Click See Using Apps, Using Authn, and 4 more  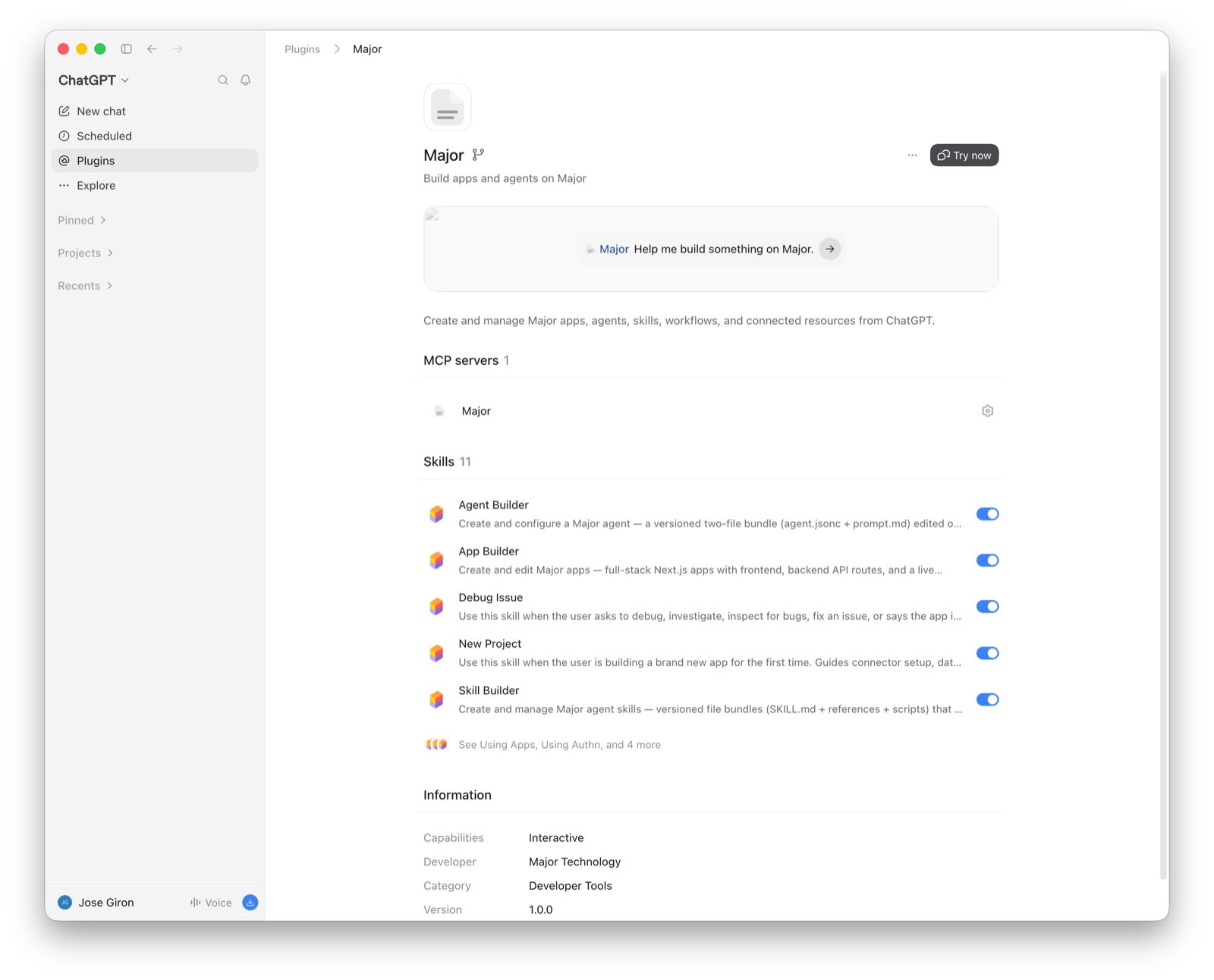pyautogui.click(x=559, y=744)
